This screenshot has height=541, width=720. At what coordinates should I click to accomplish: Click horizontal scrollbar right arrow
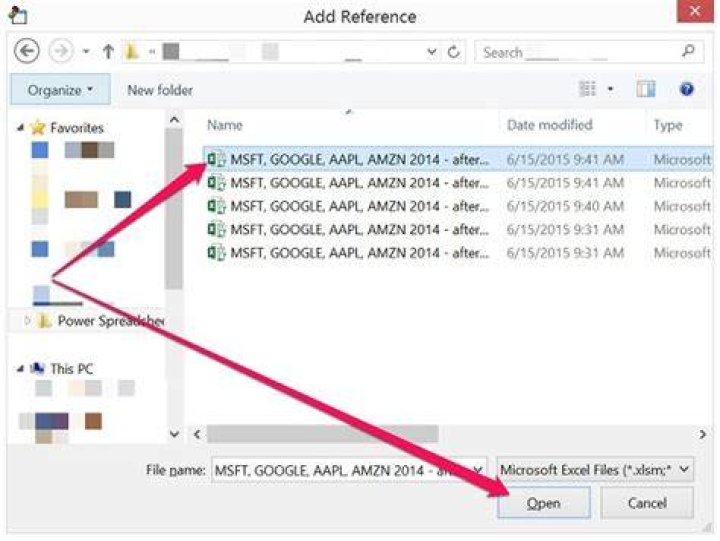pyautogui.click(x=702, y=434)
